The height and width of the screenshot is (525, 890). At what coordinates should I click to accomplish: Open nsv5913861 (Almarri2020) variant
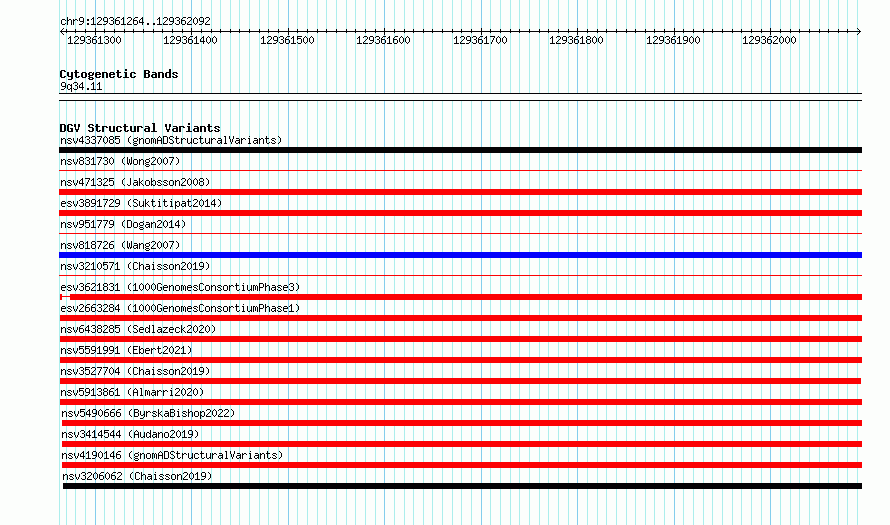pos(132,392)
